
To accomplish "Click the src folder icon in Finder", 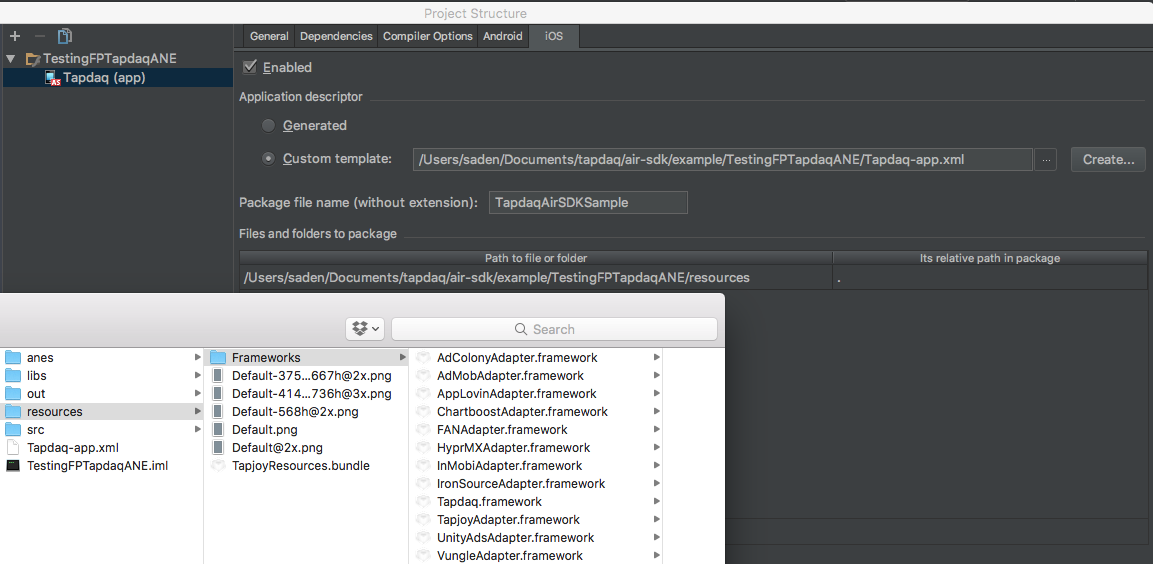I will (x=13, y=429).
